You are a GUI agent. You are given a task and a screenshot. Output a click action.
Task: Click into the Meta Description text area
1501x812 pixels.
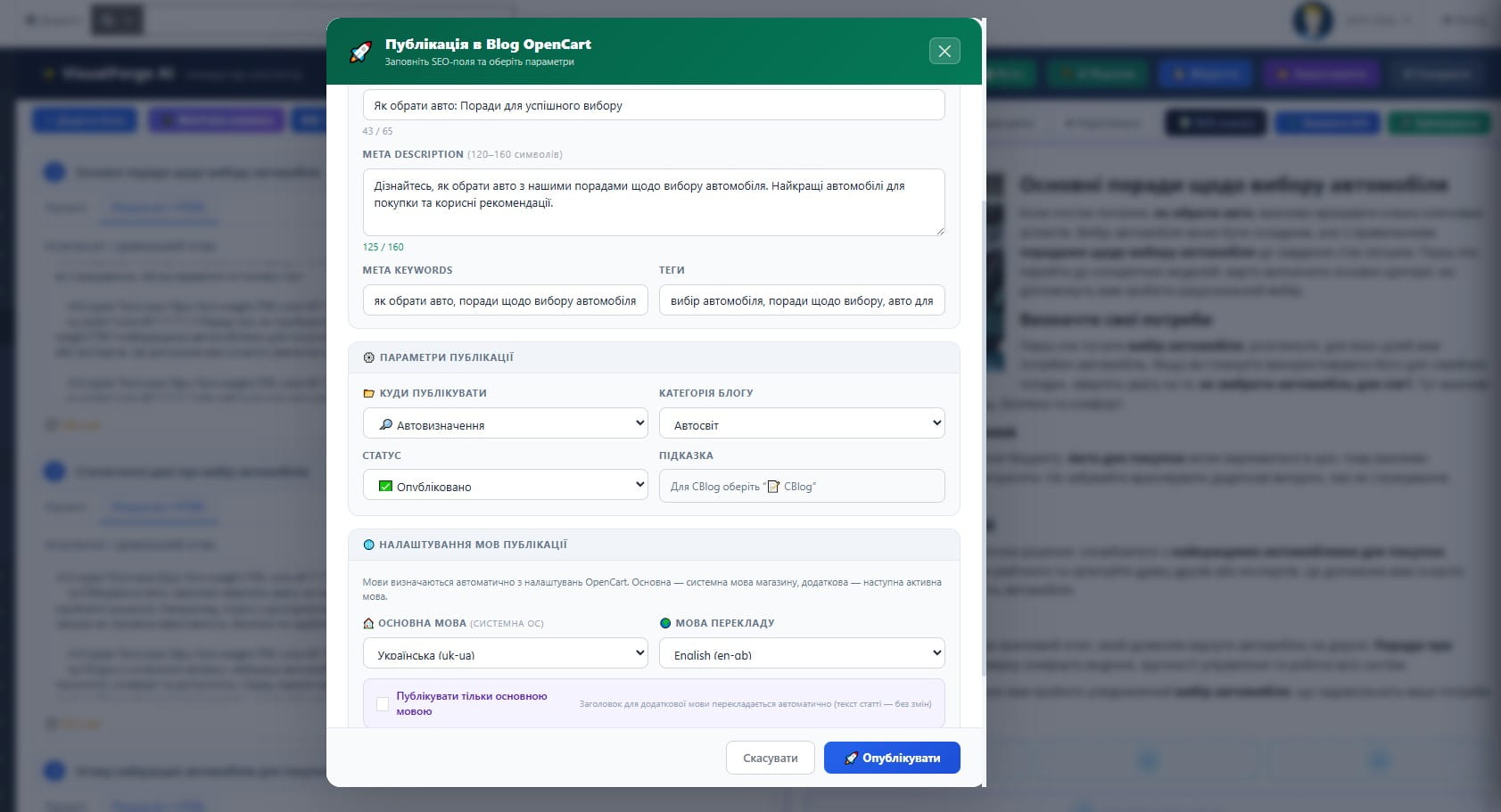click(654, 202)
